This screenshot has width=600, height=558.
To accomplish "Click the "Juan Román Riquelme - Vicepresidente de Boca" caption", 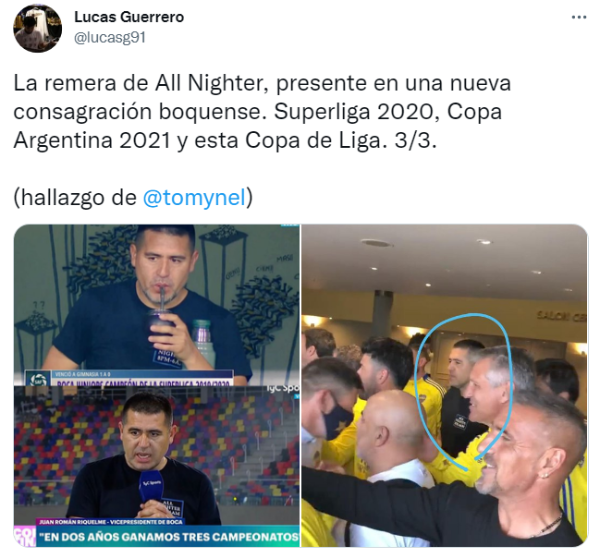I will point(111,522).
